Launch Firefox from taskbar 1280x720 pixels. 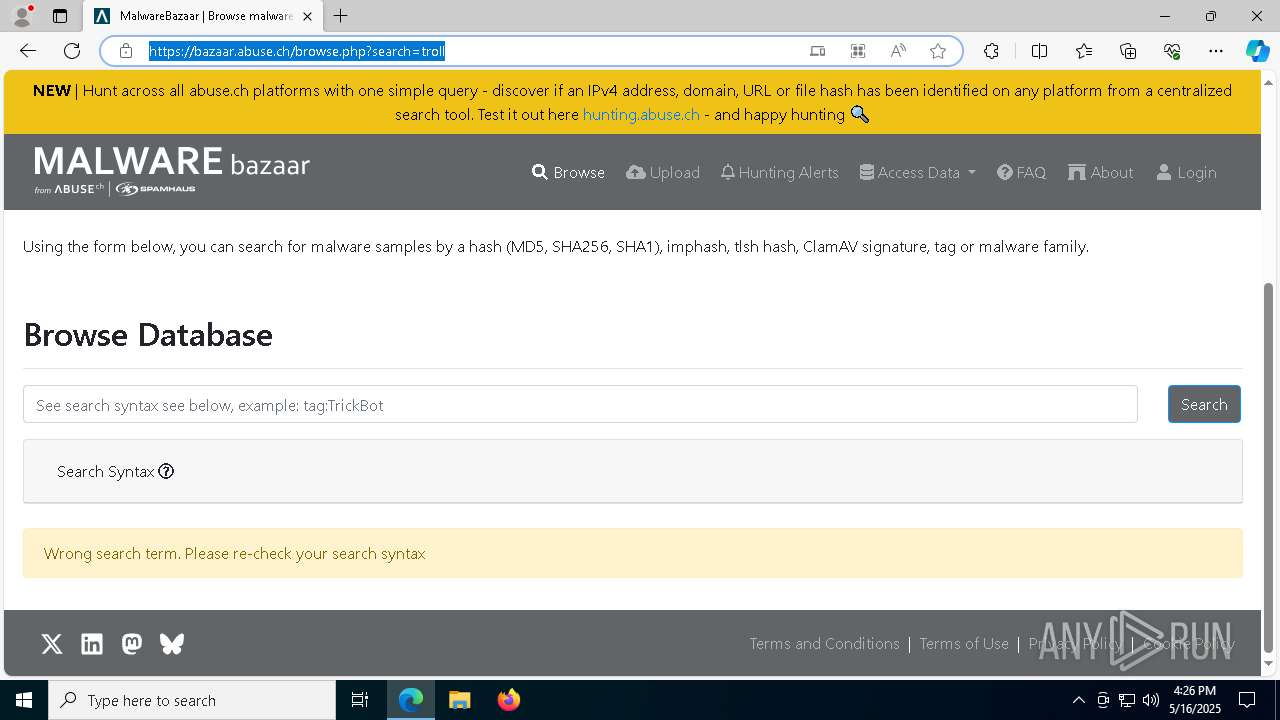509,700
